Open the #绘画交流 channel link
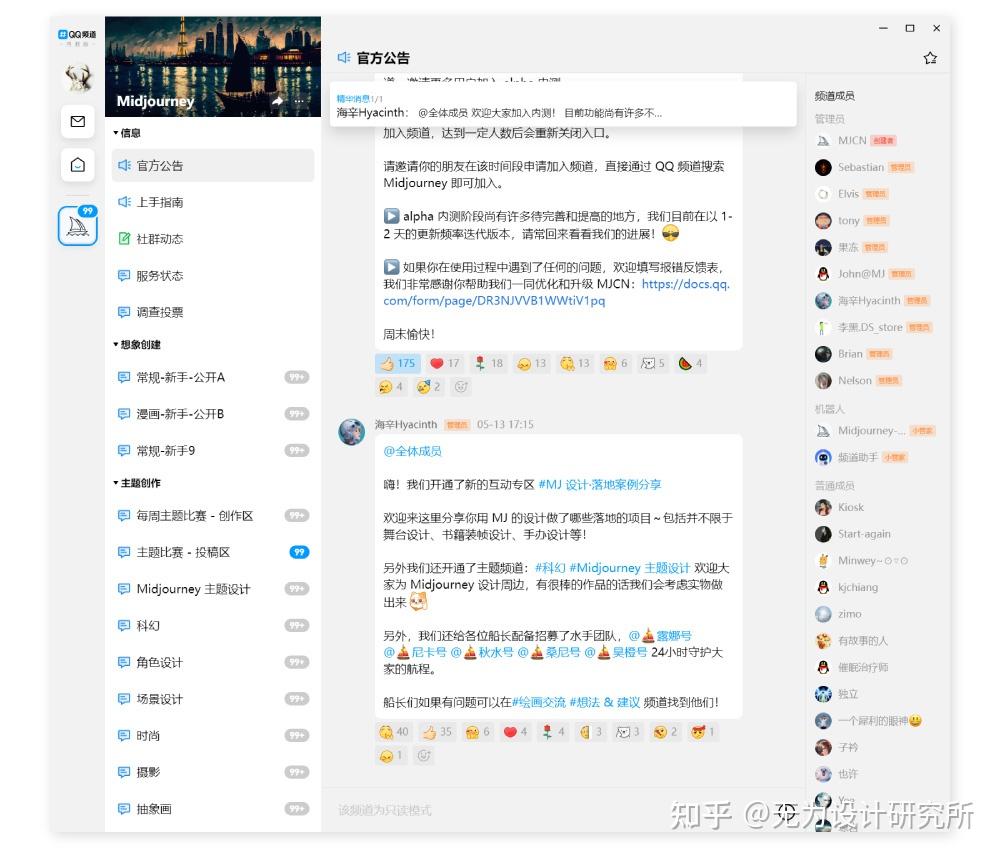The height and width of the screenshot is (856, 1000). point(539,702)
